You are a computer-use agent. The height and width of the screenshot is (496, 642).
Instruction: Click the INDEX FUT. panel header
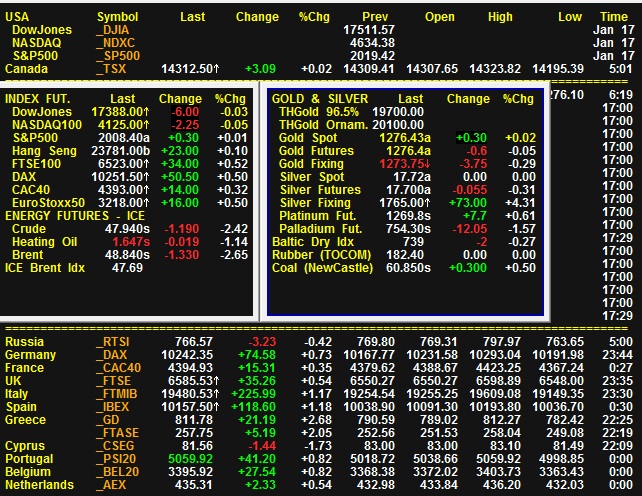tap(38, 99)
